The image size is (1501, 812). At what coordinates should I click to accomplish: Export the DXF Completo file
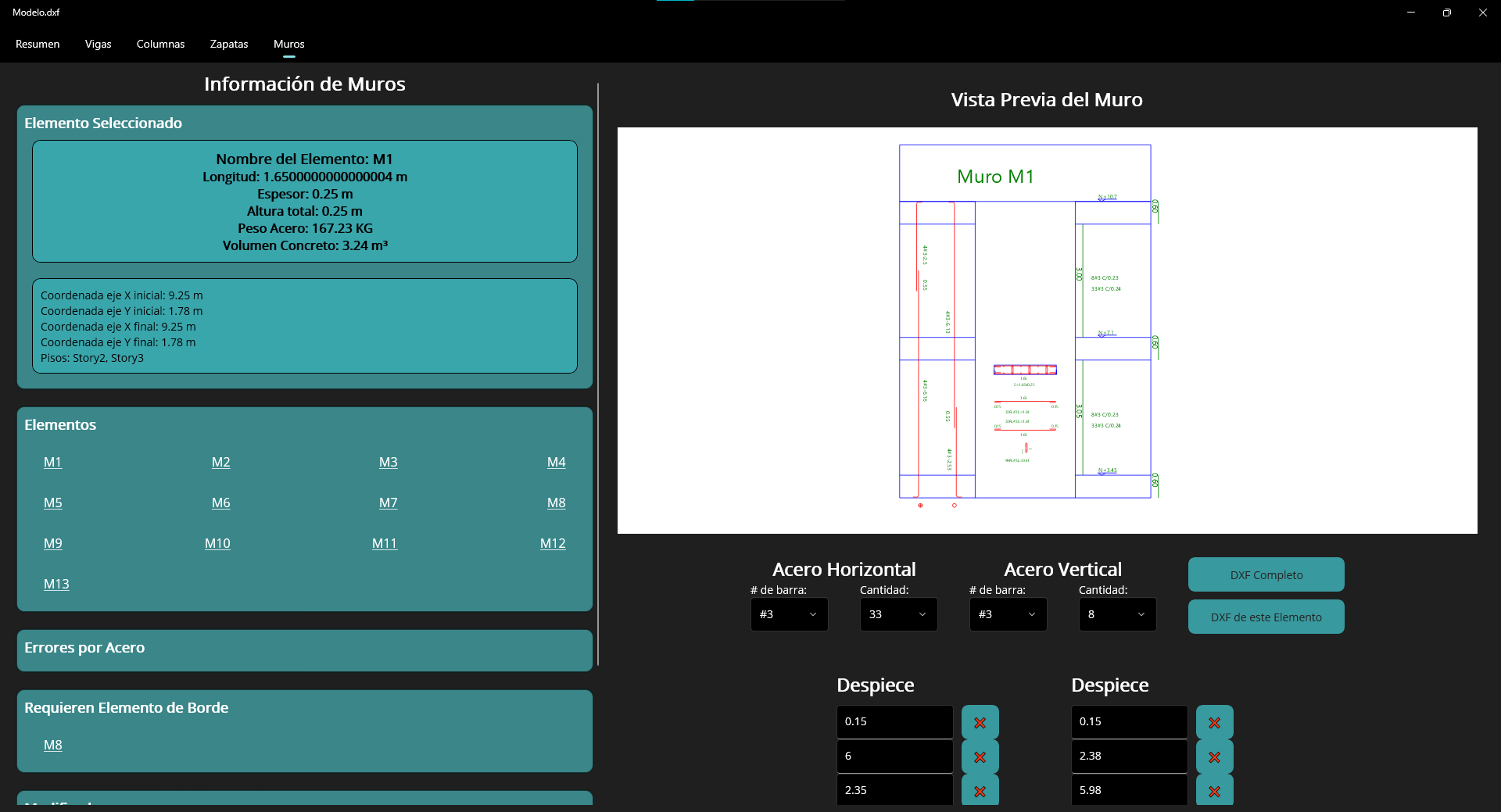click(x=1266, y=574)
